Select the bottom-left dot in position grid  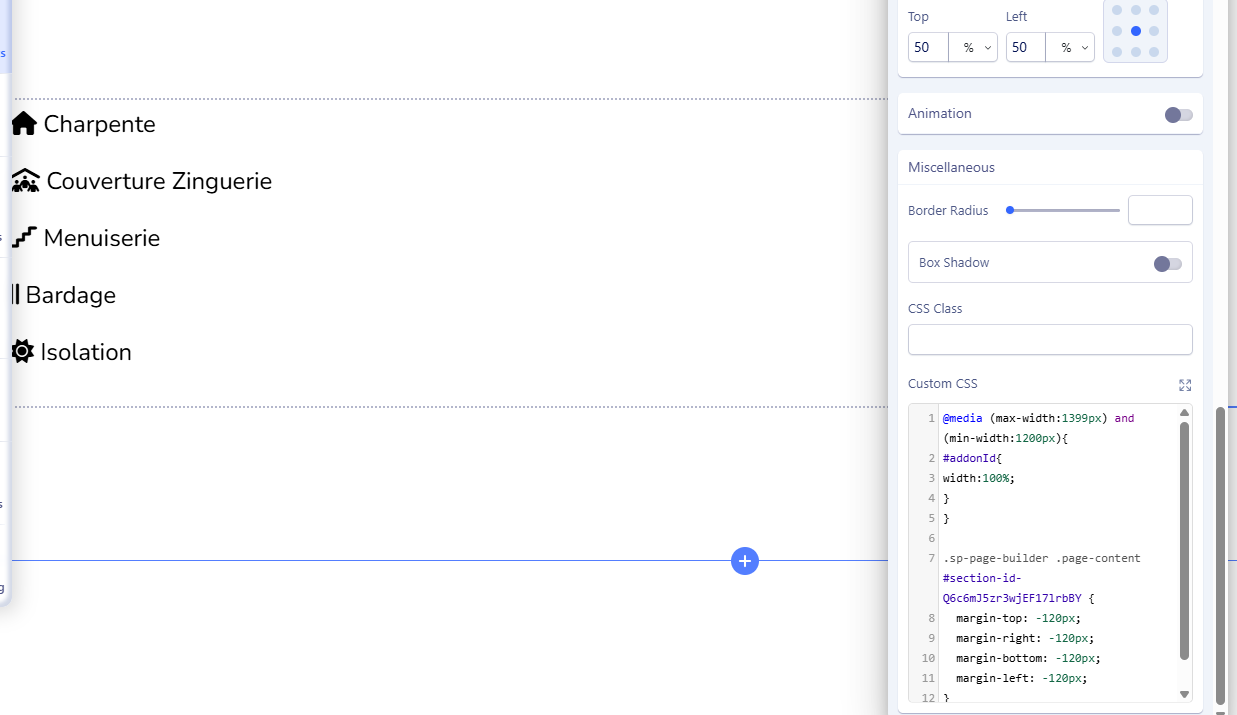1117,51
